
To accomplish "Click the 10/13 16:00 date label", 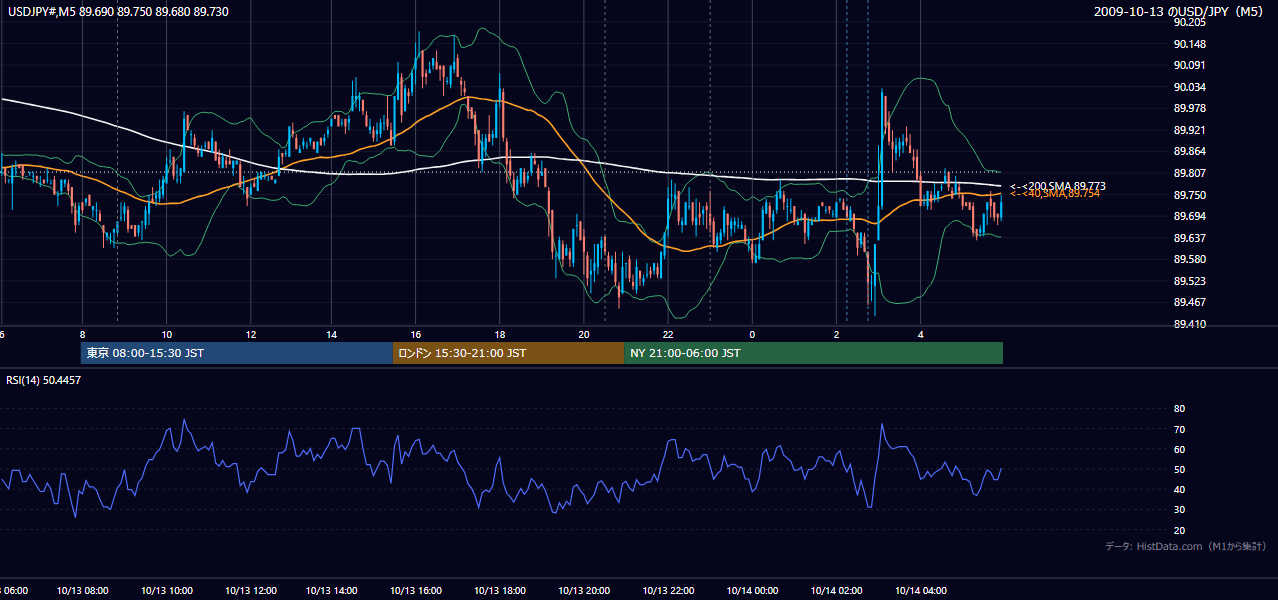I will 417,591.
